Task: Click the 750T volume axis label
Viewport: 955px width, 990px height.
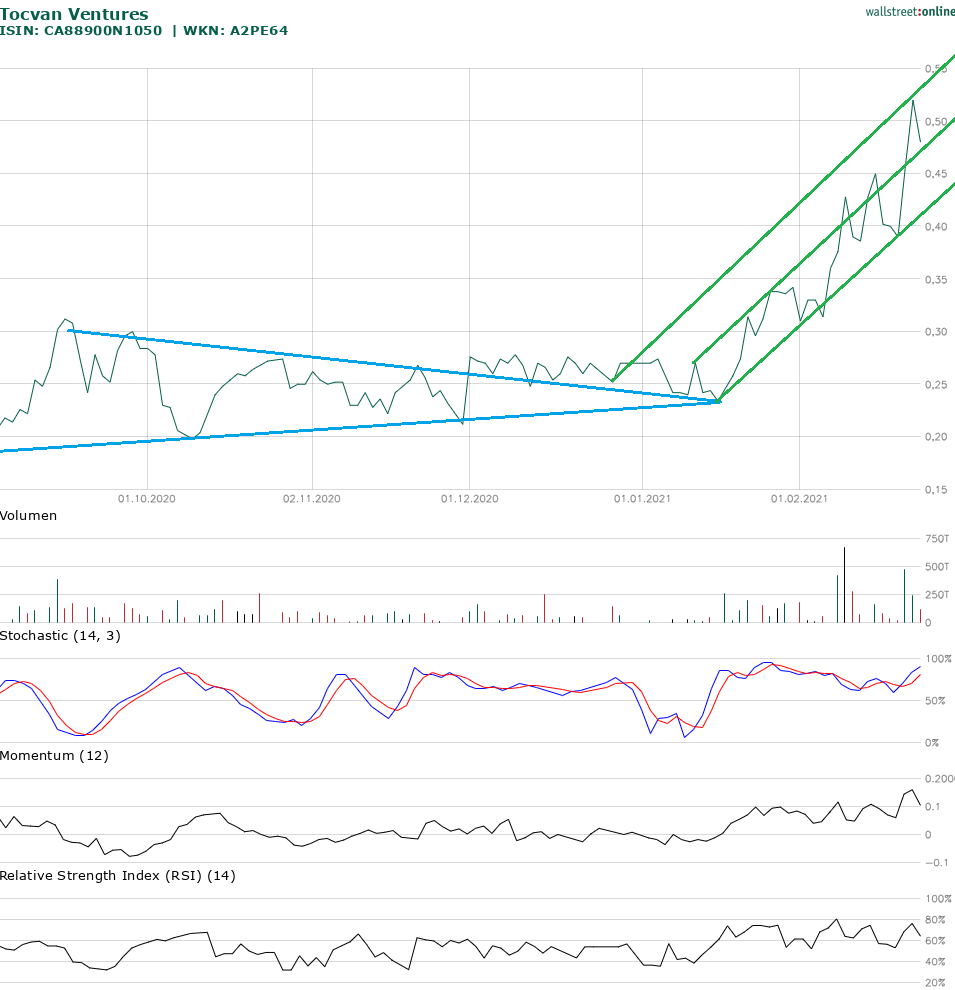Action: tap(937, 539)
